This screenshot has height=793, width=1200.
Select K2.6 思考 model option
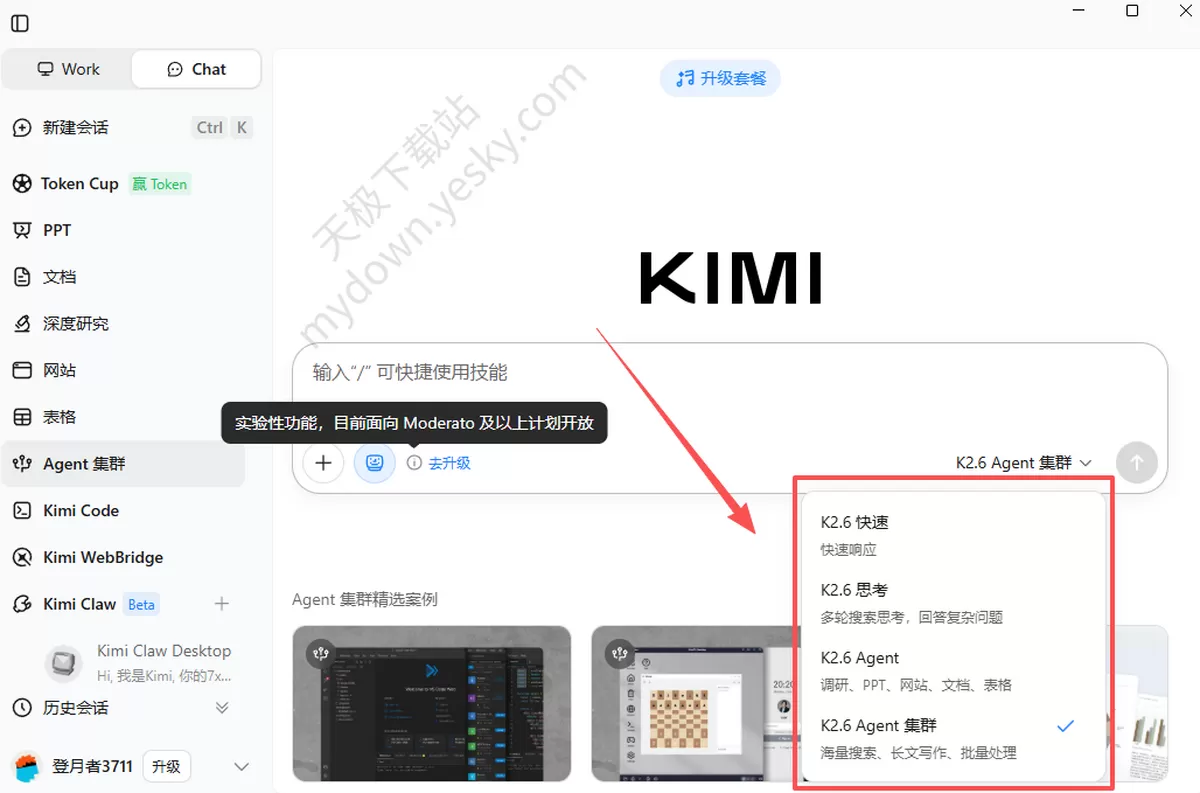[x=955, y=603]
